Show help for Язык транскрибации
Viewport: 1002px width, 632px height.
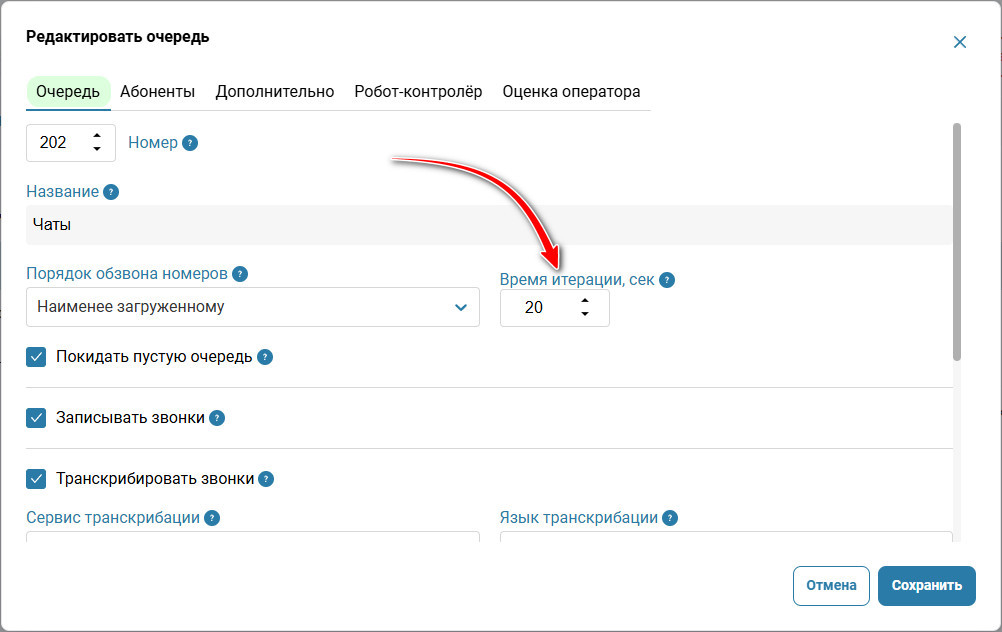pyautogui.click(x=670, y=518)
